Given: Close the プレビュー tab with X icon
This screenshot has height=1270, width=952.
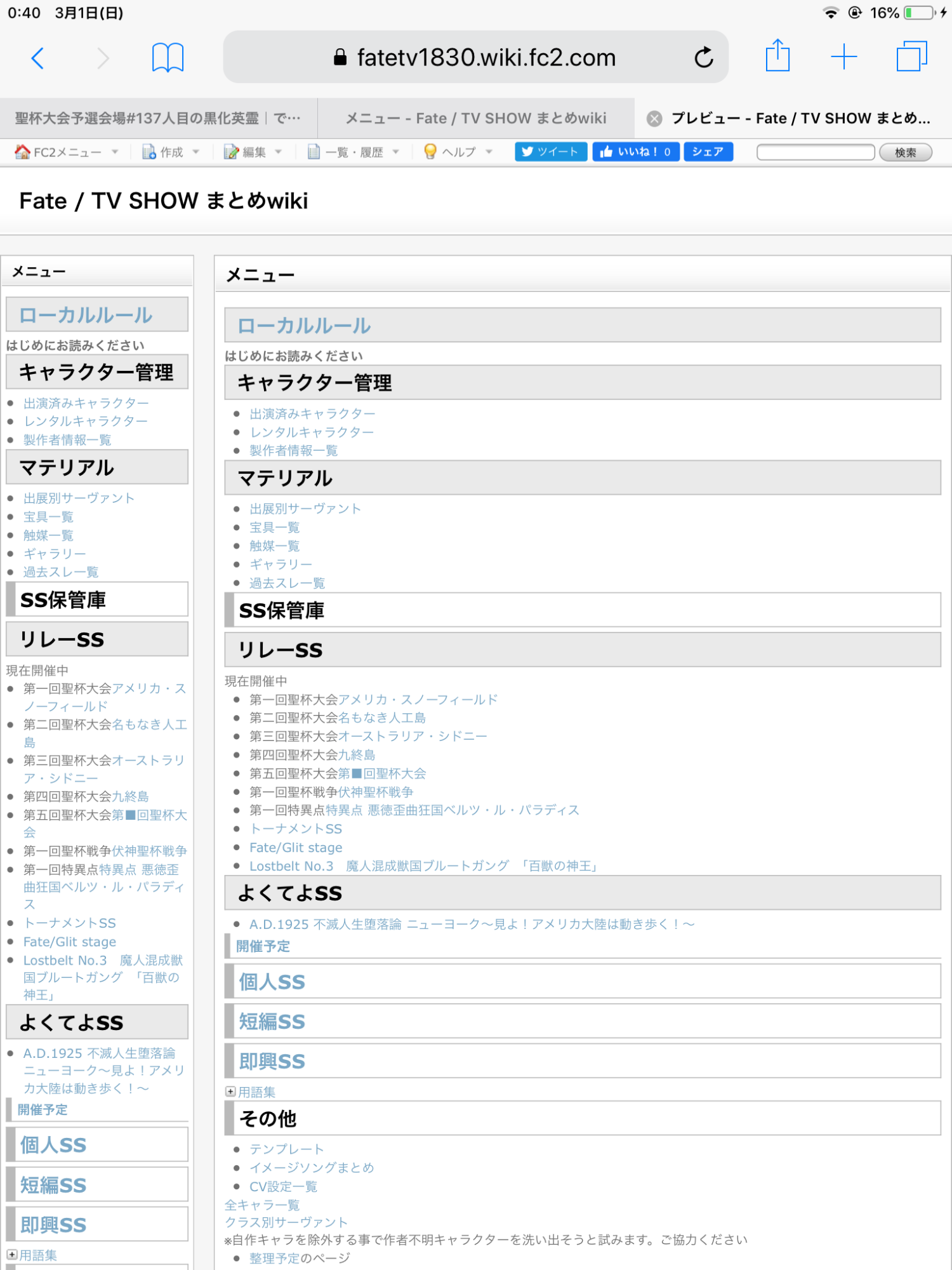Looking at the screenshot, I should tap(654, 119).
